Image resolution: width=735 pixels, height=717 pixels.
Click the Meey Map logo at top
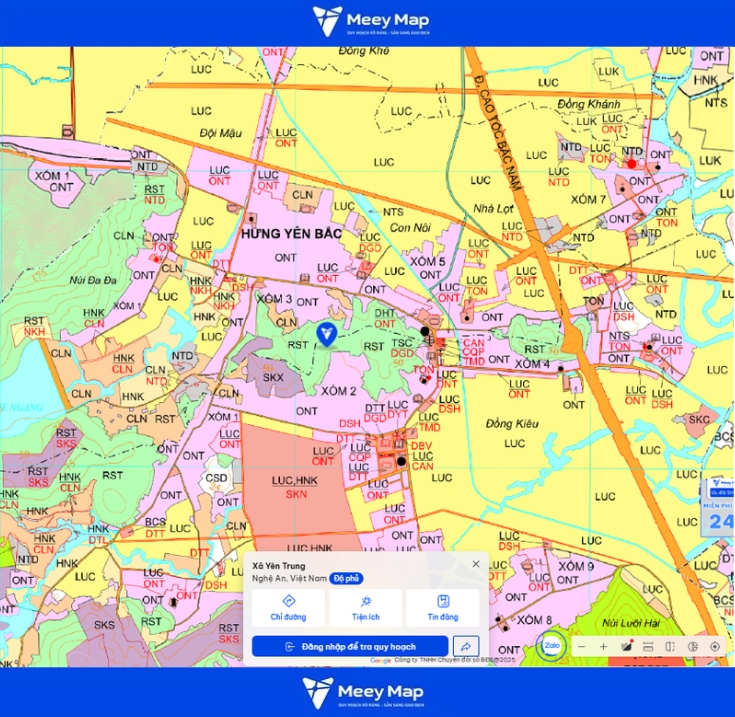[371, 21]
